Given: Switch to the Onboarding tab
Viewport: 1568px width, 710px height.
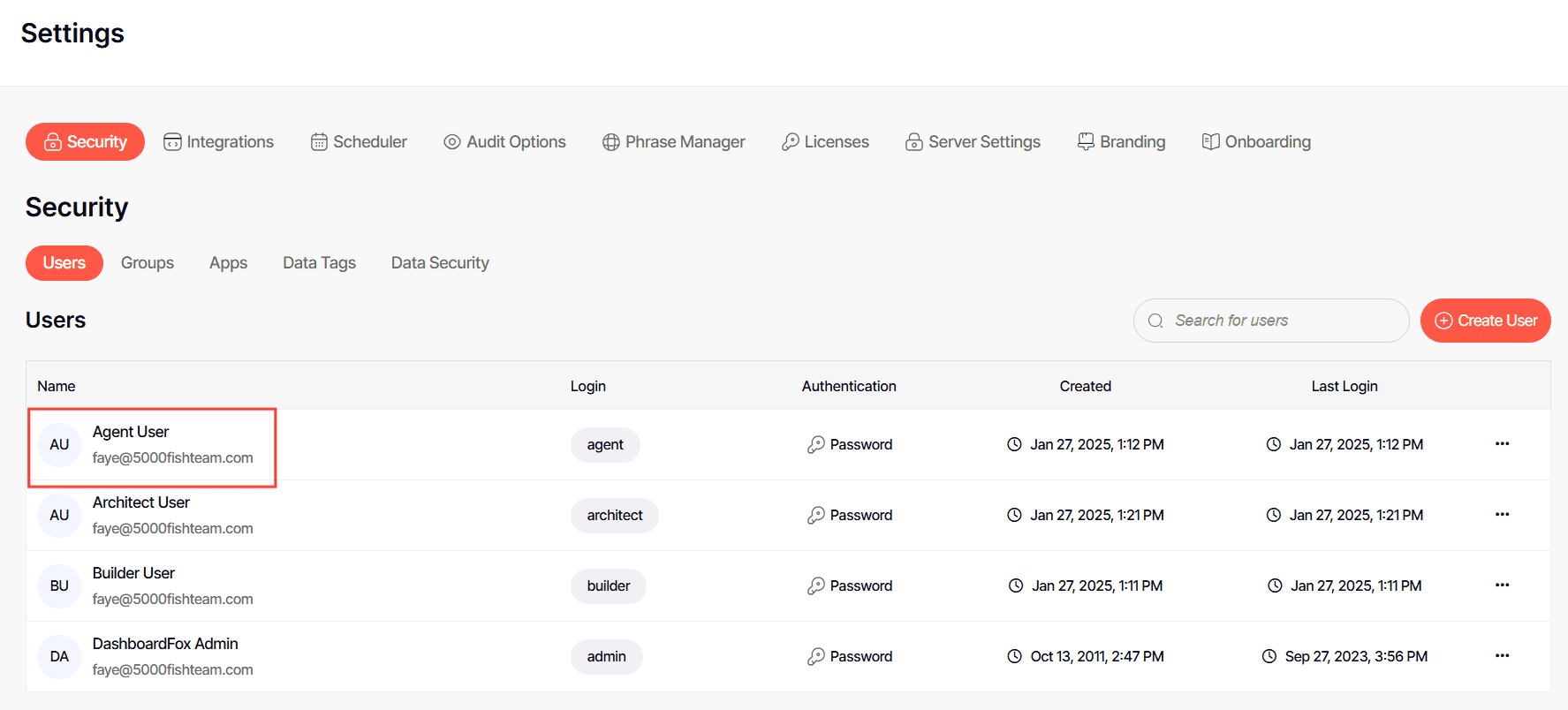Looking at the screenshot, I should click(x=1256, y=142).
